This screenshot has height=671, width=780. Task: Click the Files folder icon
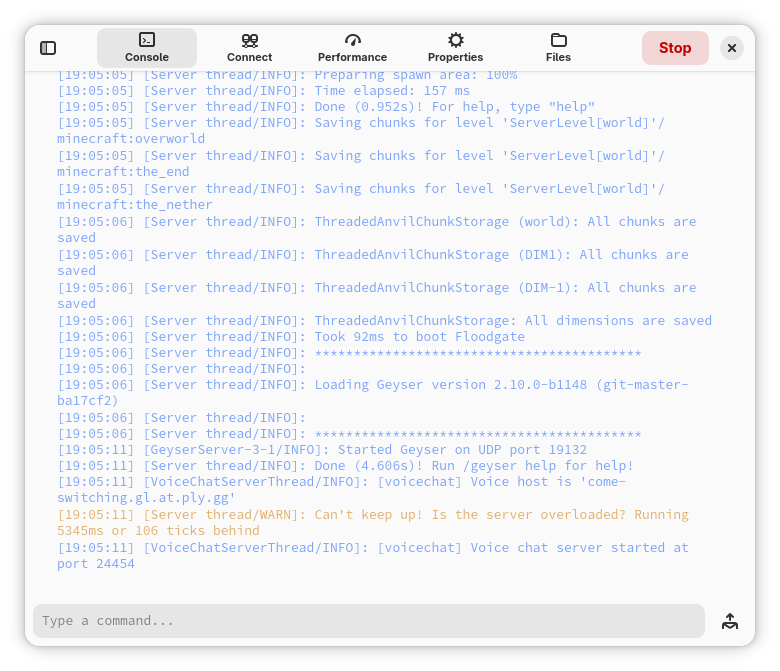[559, 40]
